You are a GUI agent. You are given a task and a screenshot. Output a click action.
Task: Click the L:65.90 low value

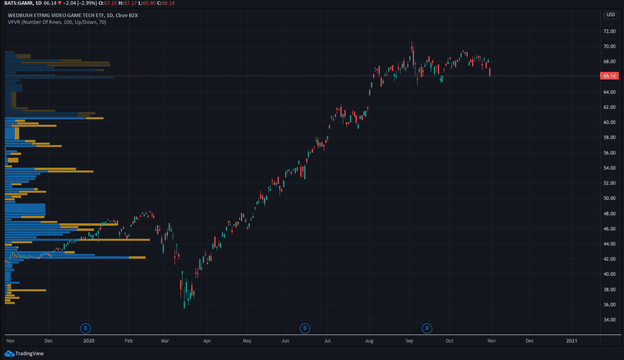pos(146,3)
